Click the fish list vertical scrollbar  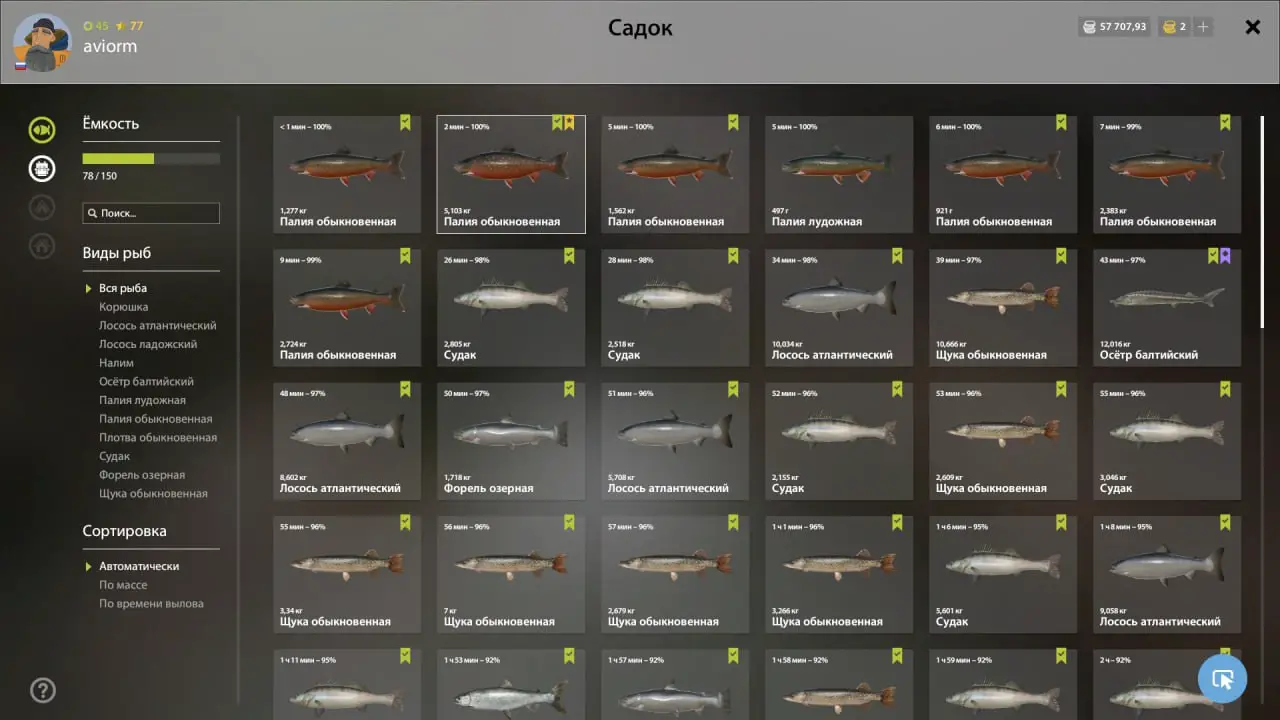(1263, 221)
